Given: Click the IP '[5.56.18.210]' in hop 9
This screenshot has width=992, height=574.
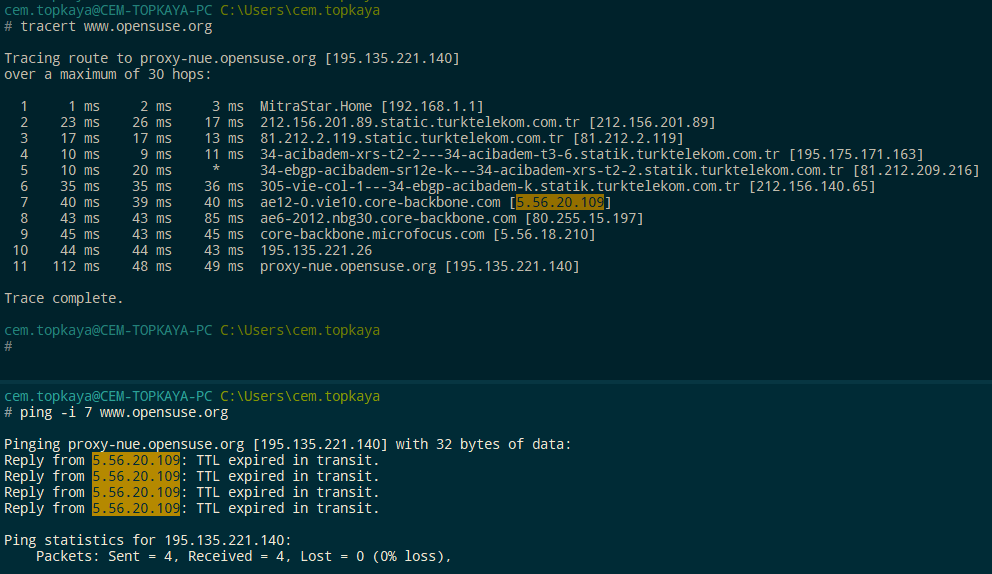Looking at the screenshot, I should point(544,234).
